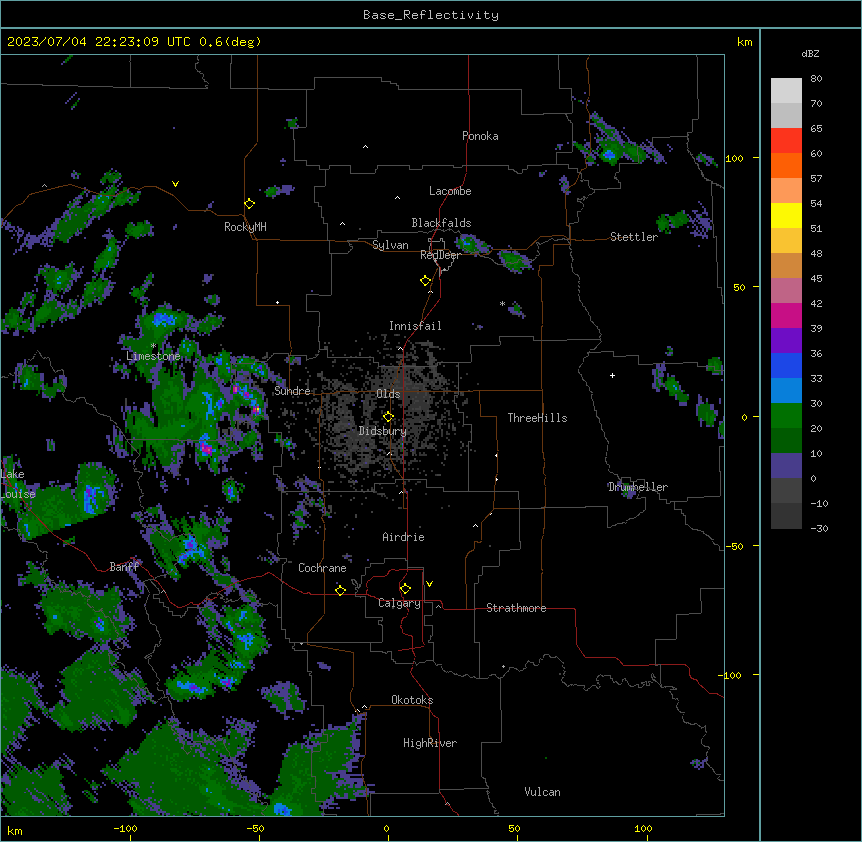This screenshot has height=842, width=862.
Task: Click the RedDeer city label
Action: (440, 255)
